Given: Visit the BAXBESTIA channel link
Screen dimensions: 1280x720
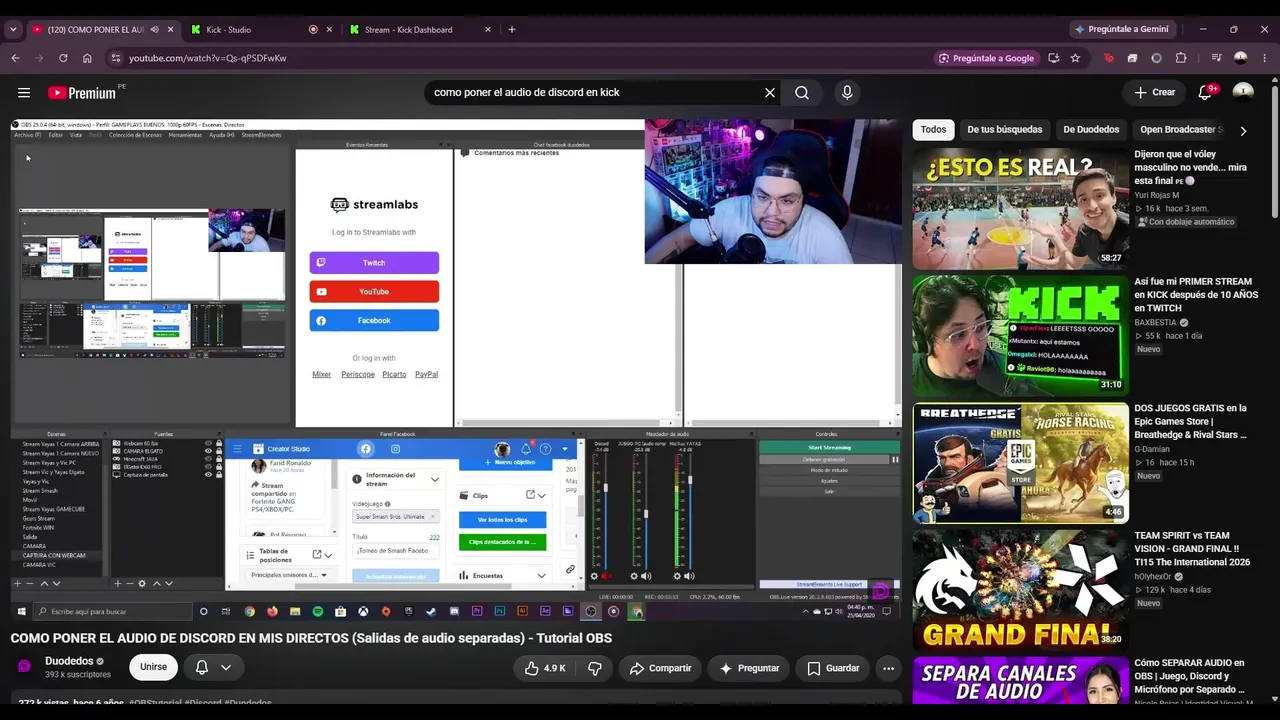Looking at the screenshot, I should (1158, 323).
